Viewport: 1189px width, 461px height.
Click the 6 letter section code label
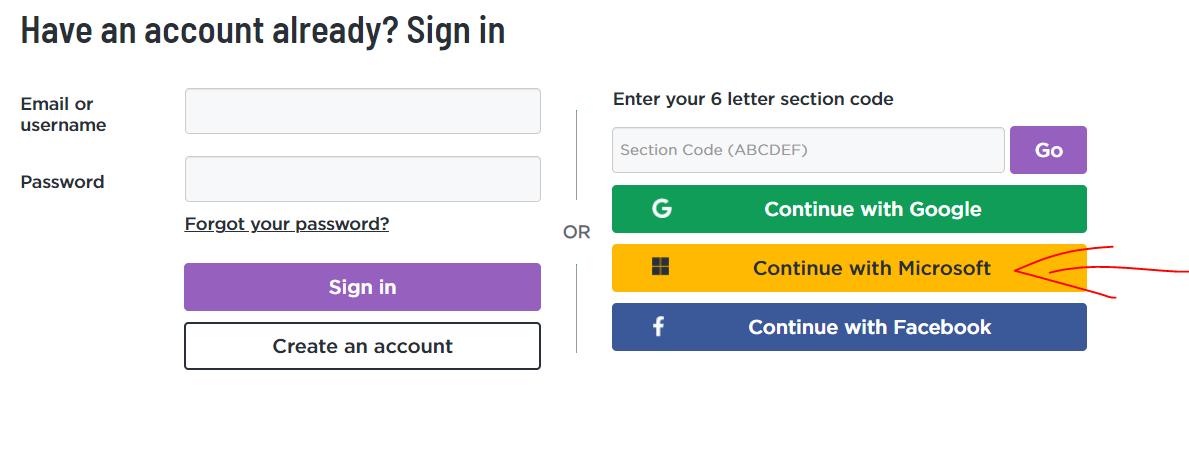click(753, 99)
